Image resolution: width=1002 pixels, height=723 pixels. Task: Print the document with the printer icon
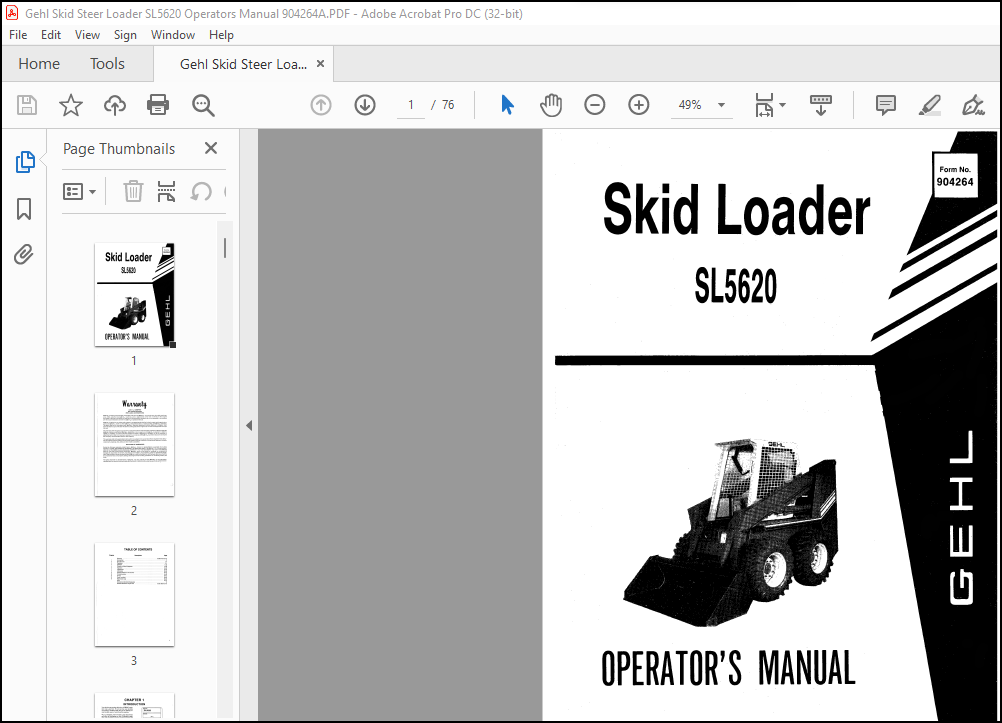tap(158, 105)
